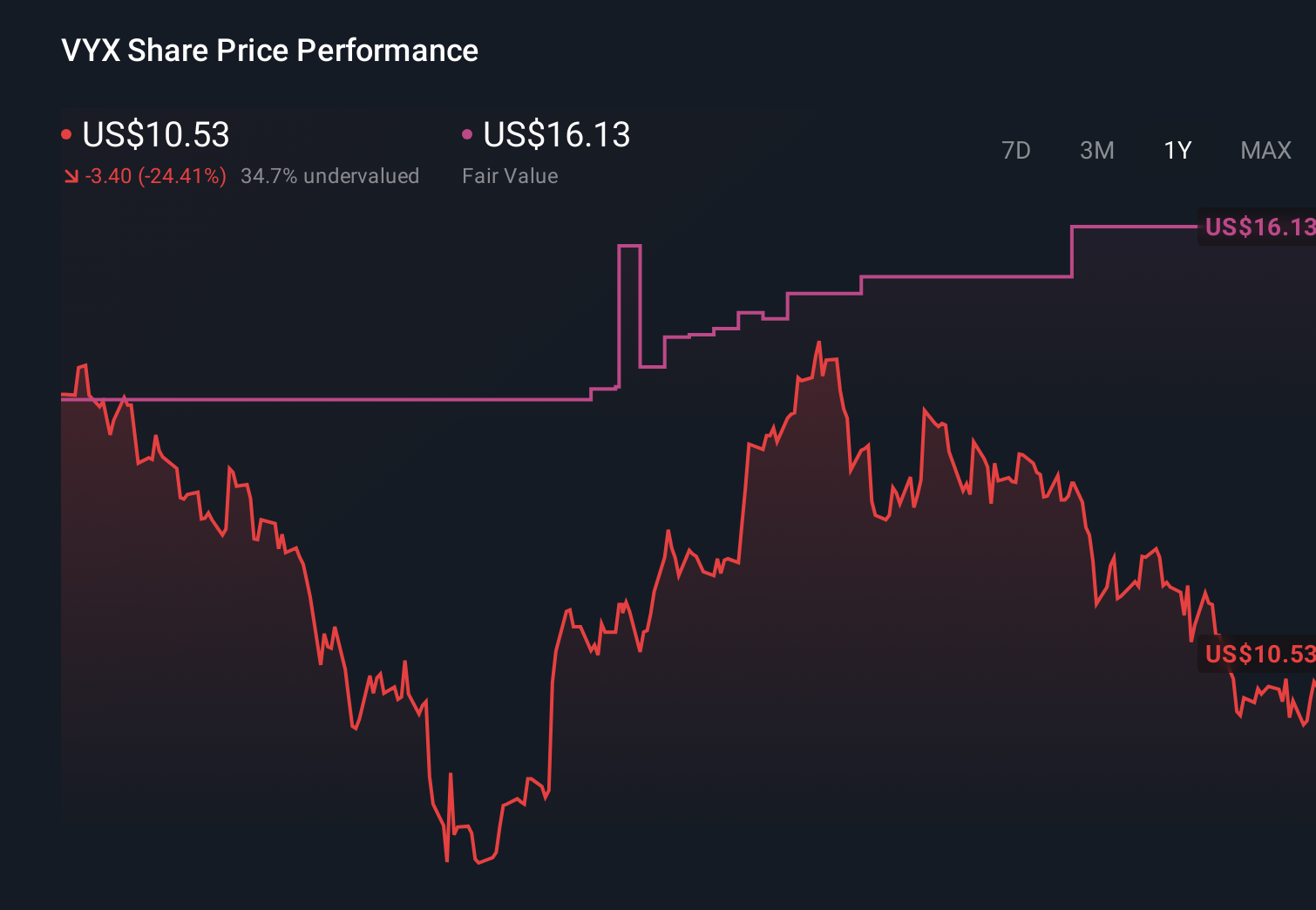Image resolution: width=1316 pixels, height=910 pixels.
Task: Switch to the 7D time range
Action: (x=1017, y=150)
